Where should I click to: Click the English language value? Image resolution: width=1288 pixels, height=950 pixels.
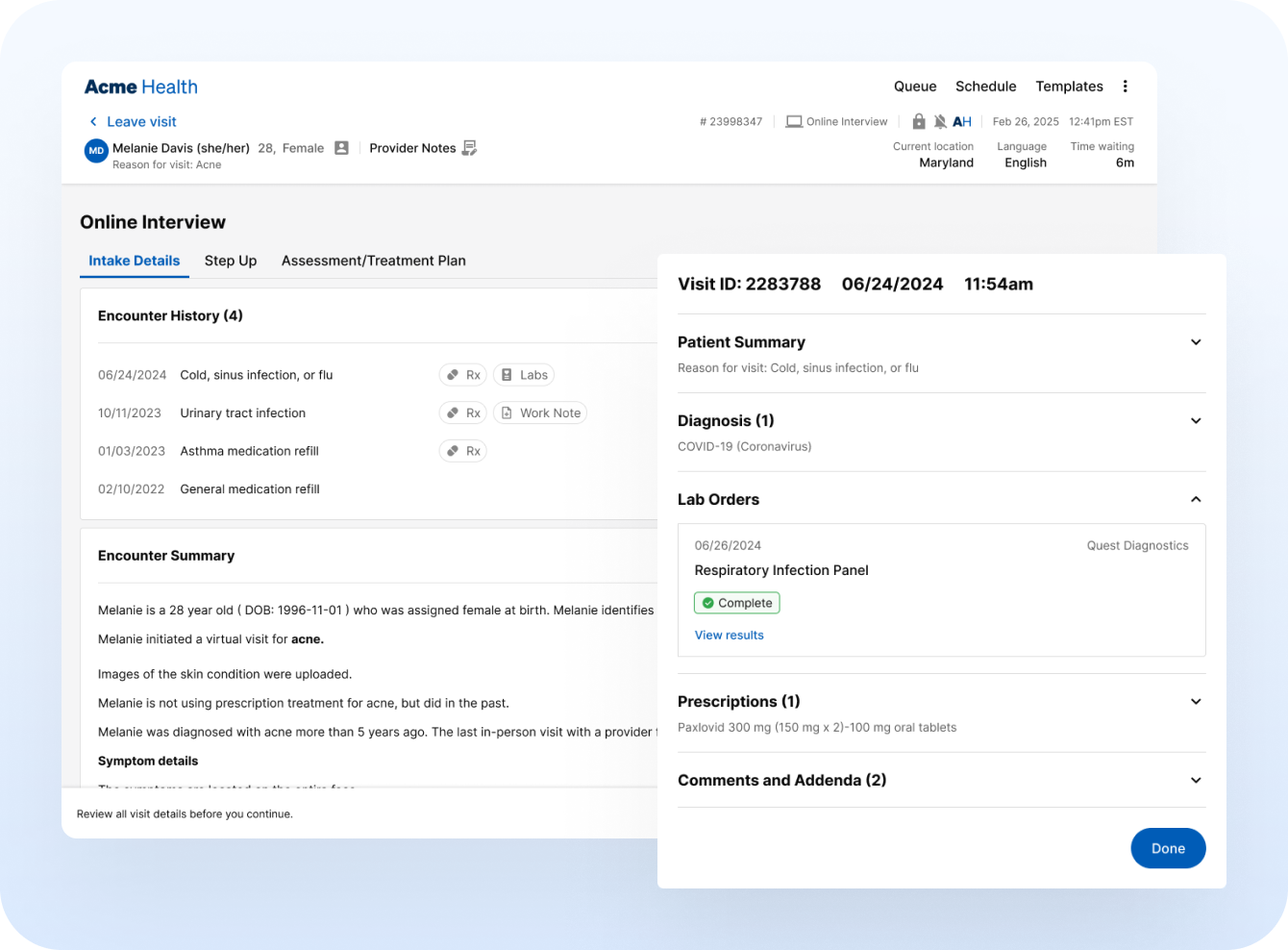pos(1026,163)
